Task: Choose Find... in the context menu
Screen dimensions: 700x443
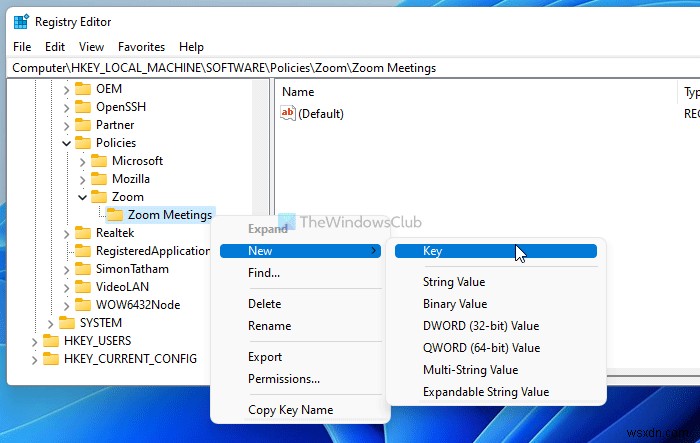Action: [x=264, y=273]
